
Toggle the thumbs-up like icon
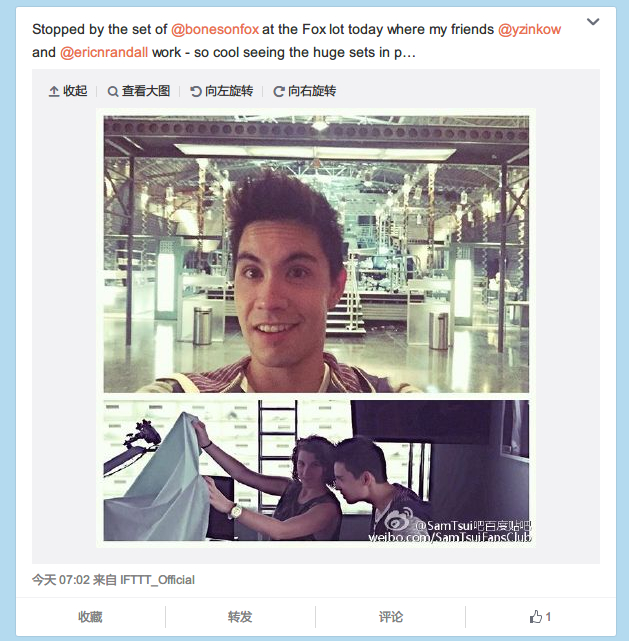click(x=536, y=616)
